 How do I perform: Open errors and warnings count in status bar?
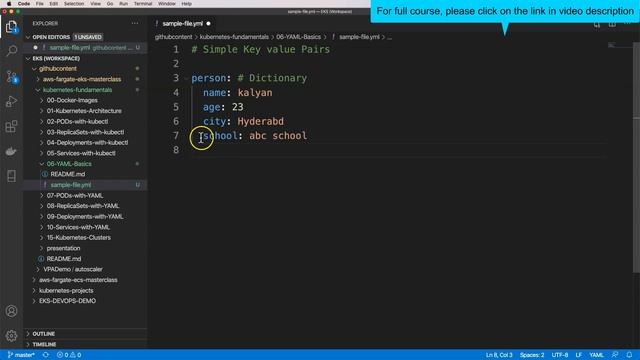(69, 355)
